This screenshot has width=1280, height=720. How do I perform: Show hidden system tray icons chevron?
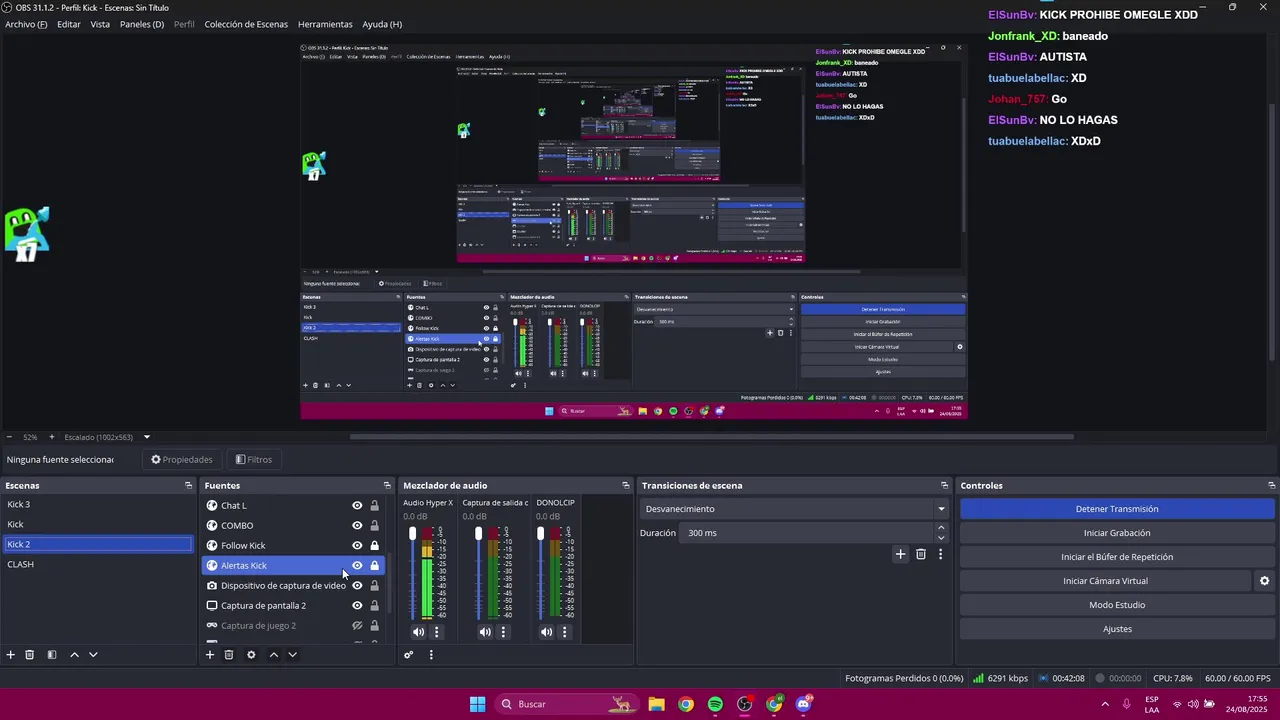click(1105, 704)
